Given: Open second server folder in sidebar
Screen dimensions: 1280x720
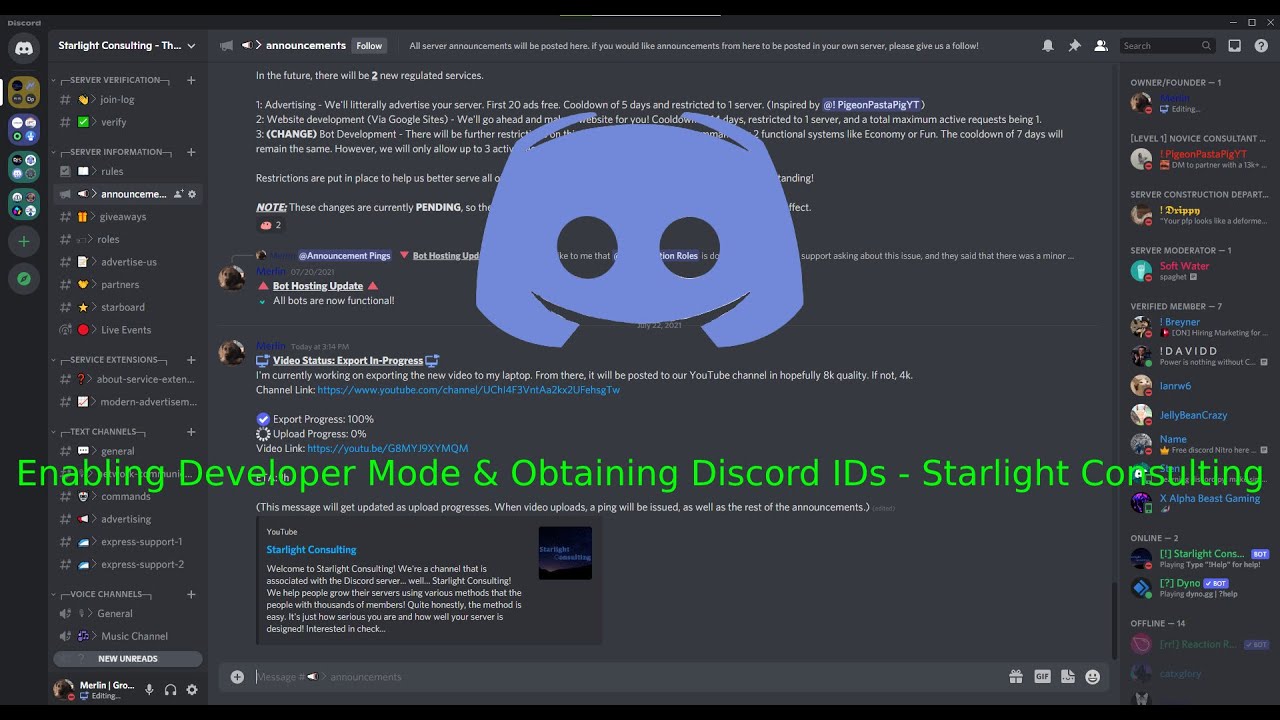Looking at the screenshot, I should pos(24,130).
